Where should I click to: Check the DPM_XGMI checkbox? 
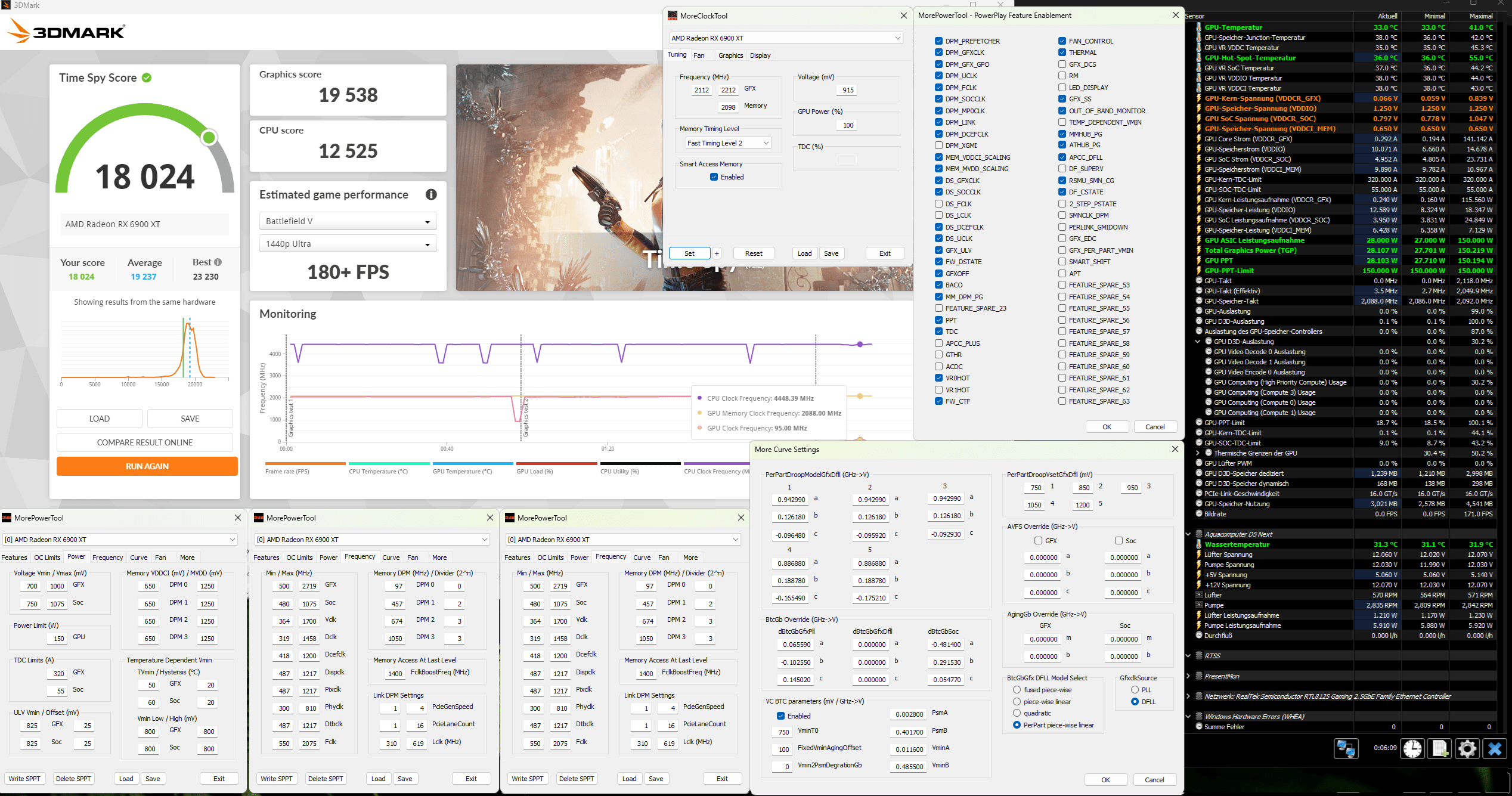939,145
